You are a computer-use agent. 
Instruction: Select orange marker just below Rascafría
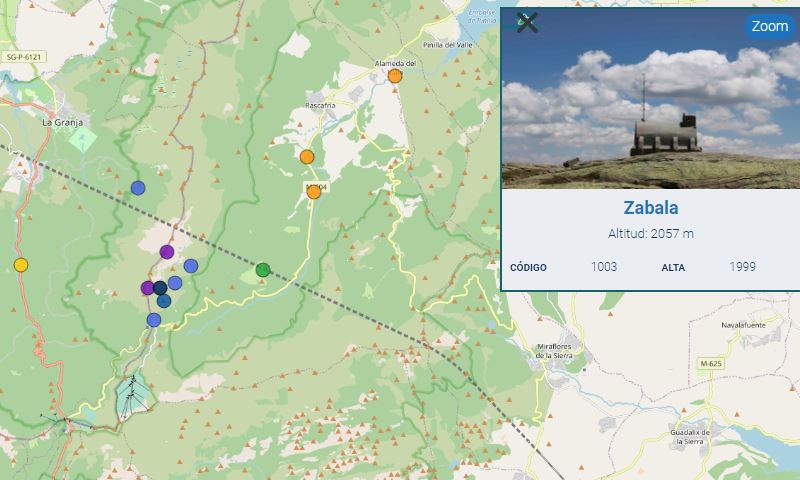click(307, 157)
